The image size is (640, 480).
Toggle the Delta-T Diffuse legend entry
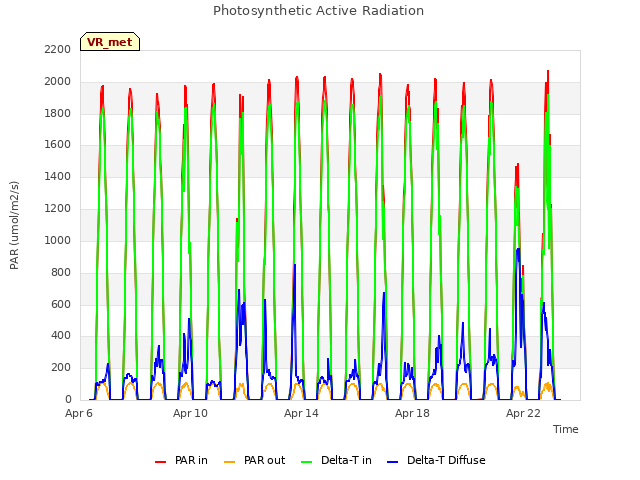[x=436, y=460]
